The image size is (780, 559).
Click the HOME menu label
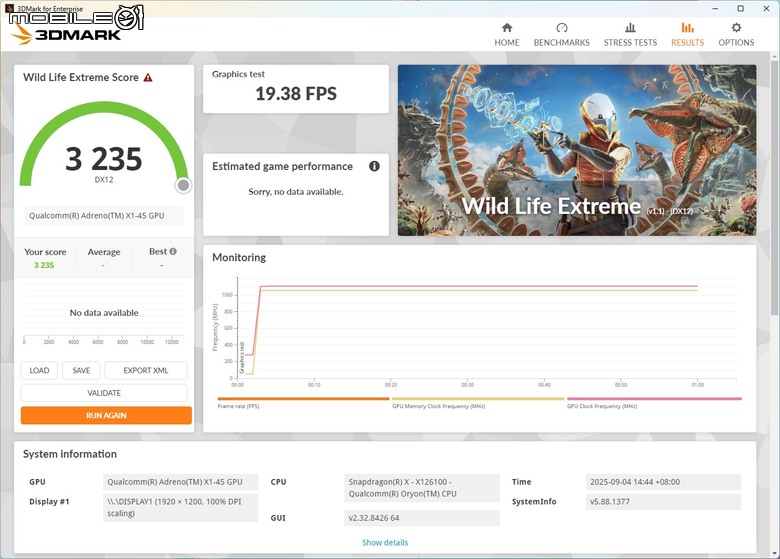[507, 43]
